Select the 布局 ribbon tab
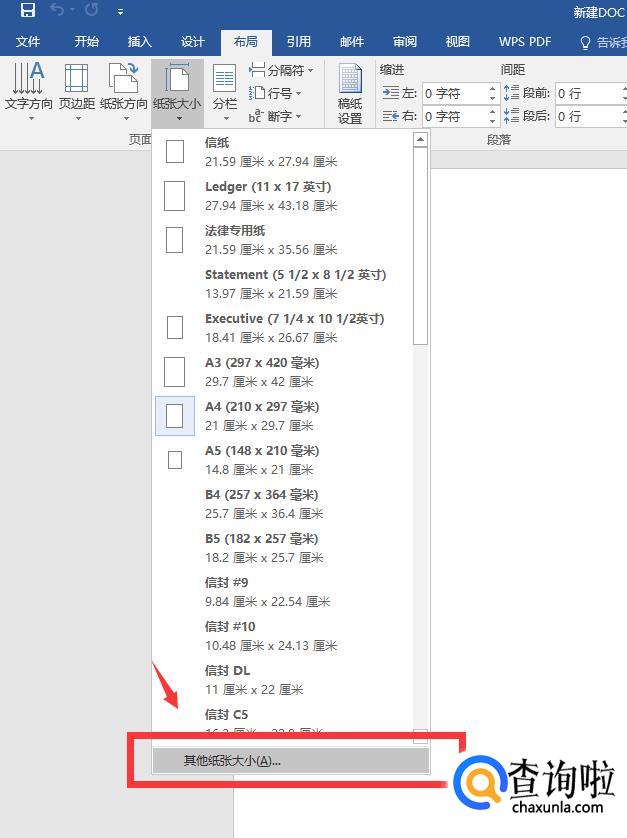627x838 pixels. click(246, 42)
